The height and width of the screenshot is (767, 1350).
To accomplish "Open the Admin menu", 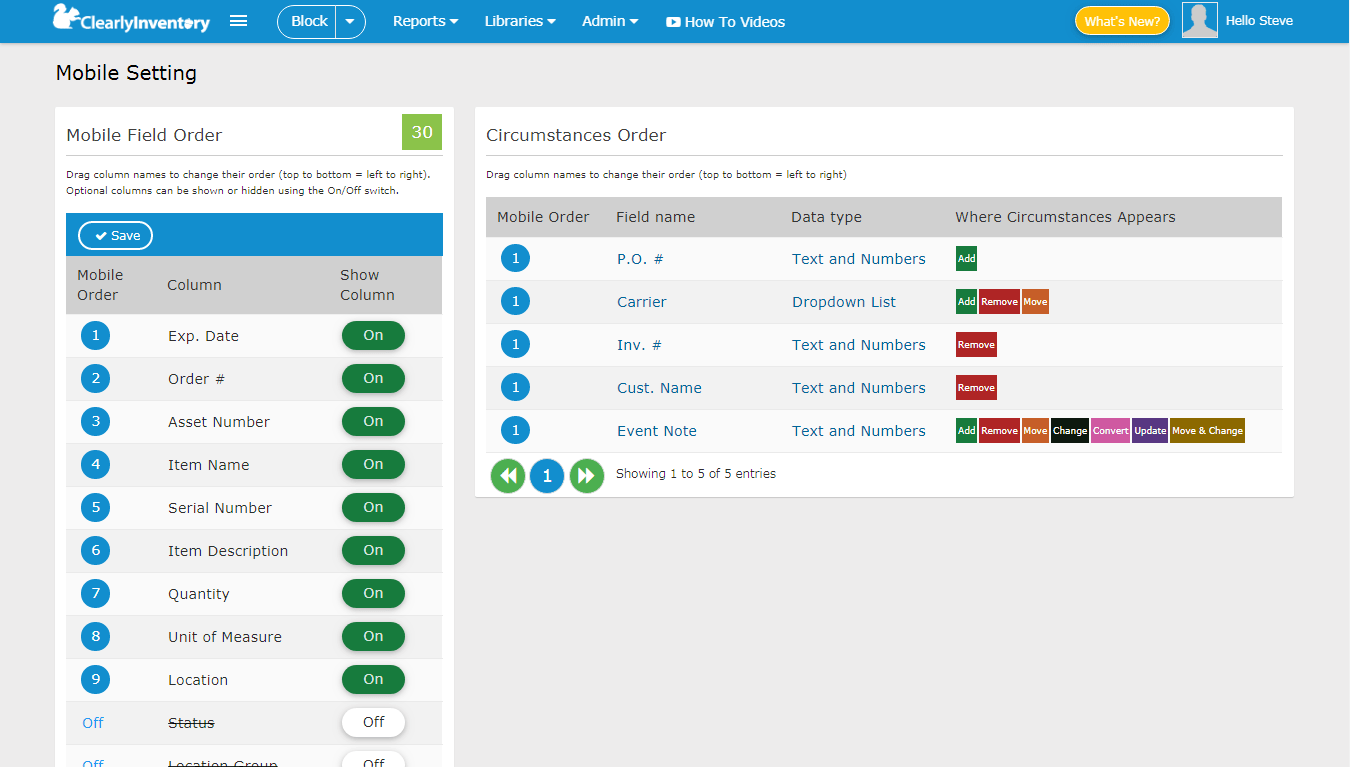I will click(610, 21).
